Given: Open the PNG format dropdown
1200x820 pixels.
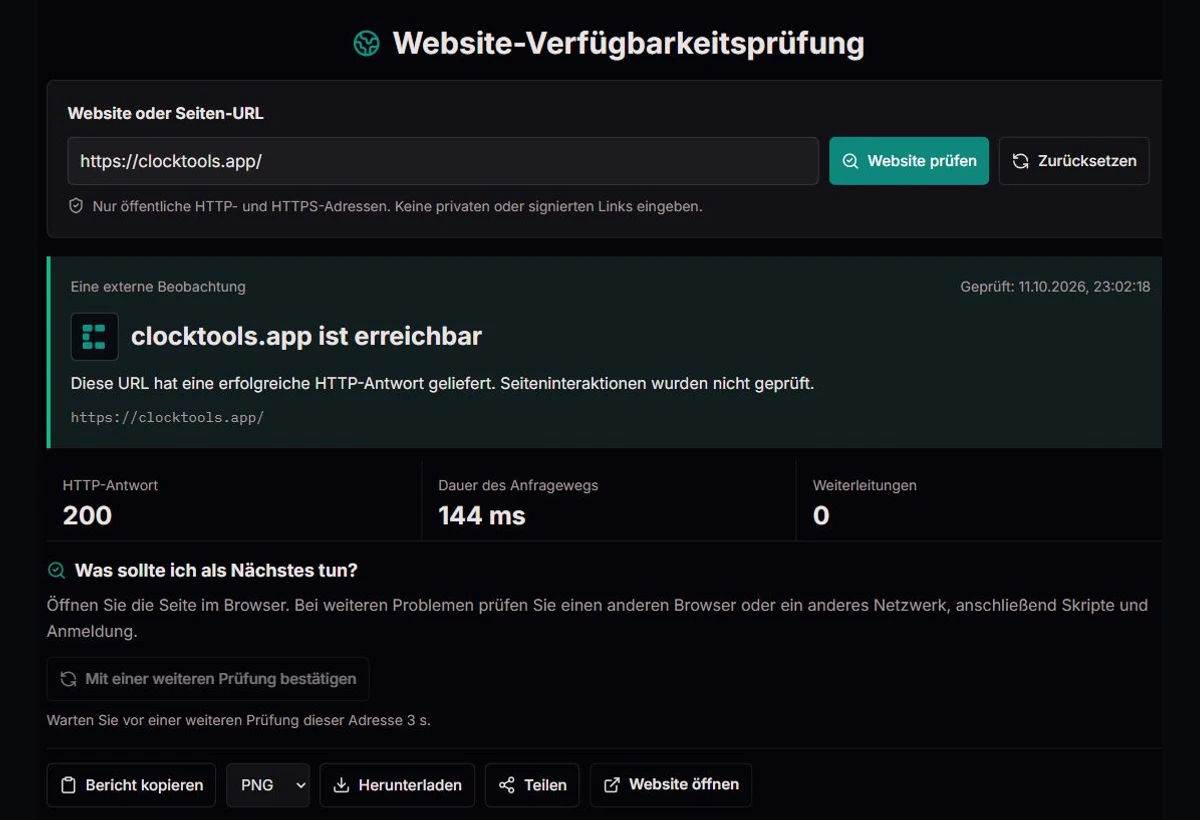Looking at the screenshot, I should click(268, 785).
